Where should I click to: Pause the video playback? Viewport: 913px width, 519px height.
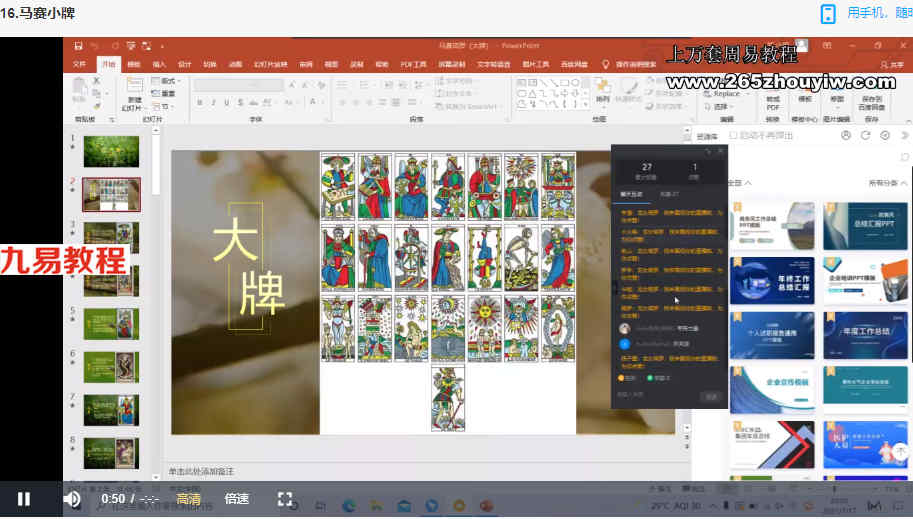(23, 499)
